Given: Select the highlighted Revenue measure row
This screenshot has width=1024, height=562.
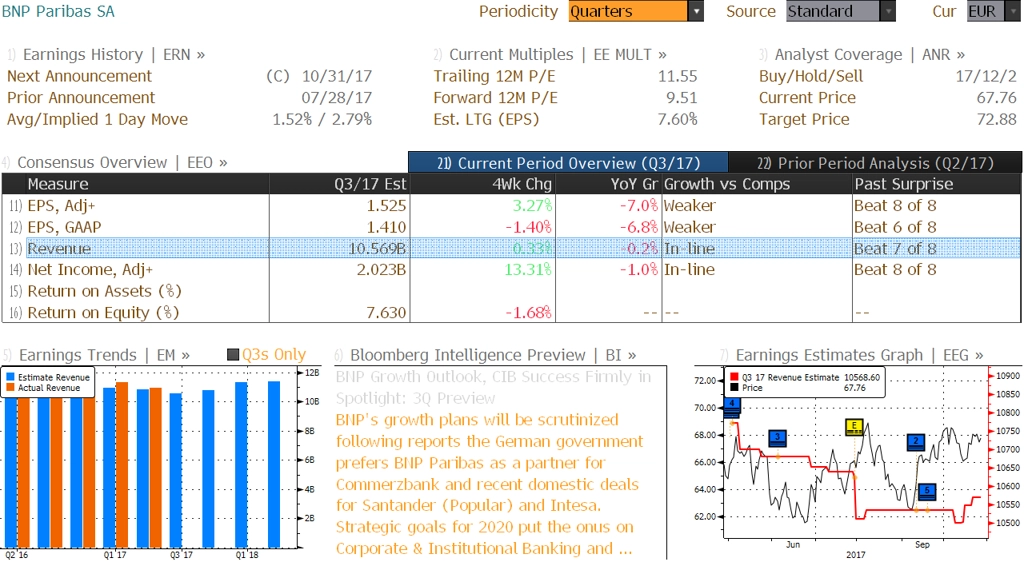Looking at the screenshot, I should (511, 249).
